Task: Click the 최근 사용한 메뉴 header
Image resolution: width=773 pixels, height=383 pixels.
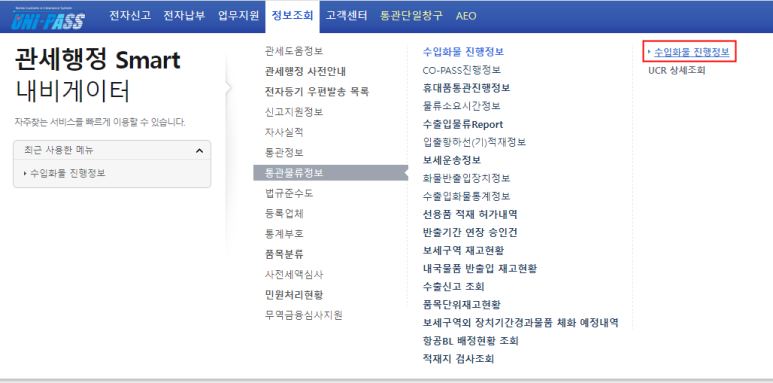Action: click(x=112, y=150)
